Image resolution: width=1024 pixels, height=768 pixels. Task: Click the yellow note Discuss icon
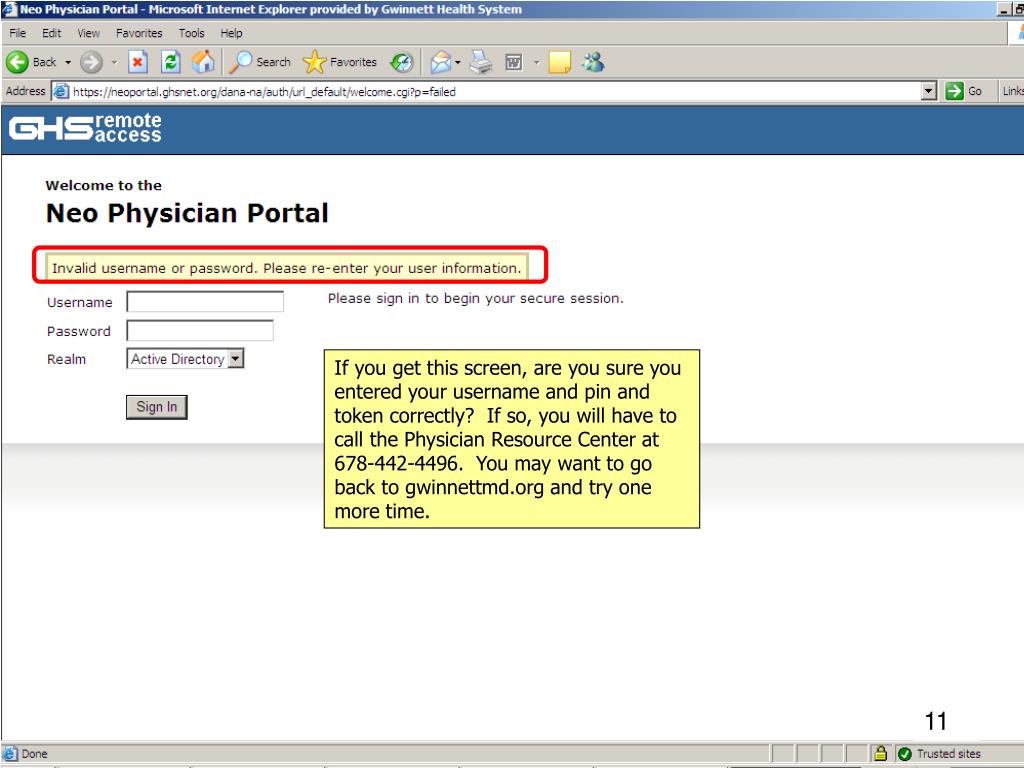pyautogui.click(x=560, y=63)
